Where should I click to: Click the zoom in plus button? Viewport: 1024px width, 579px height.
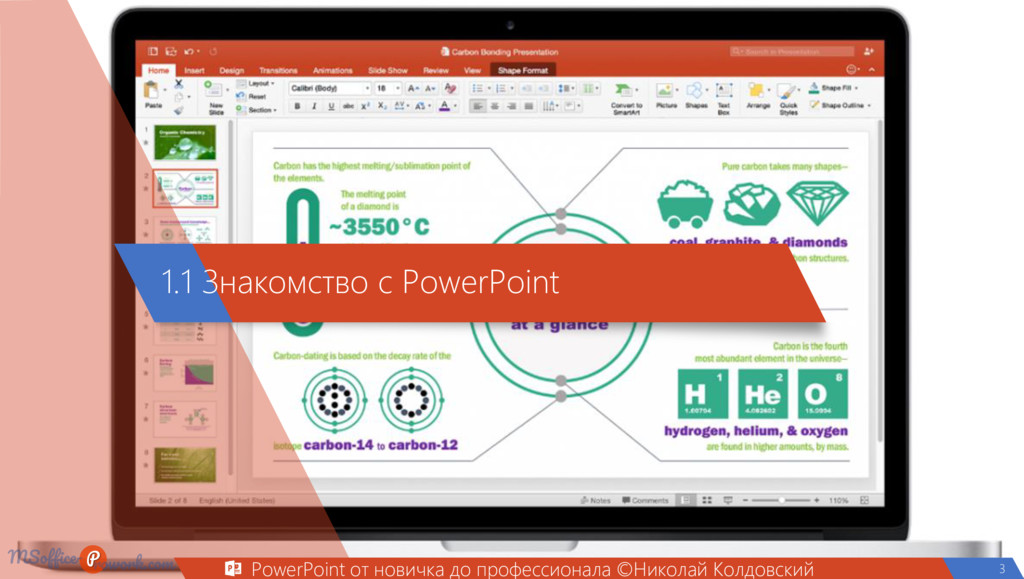pos(816,500)
